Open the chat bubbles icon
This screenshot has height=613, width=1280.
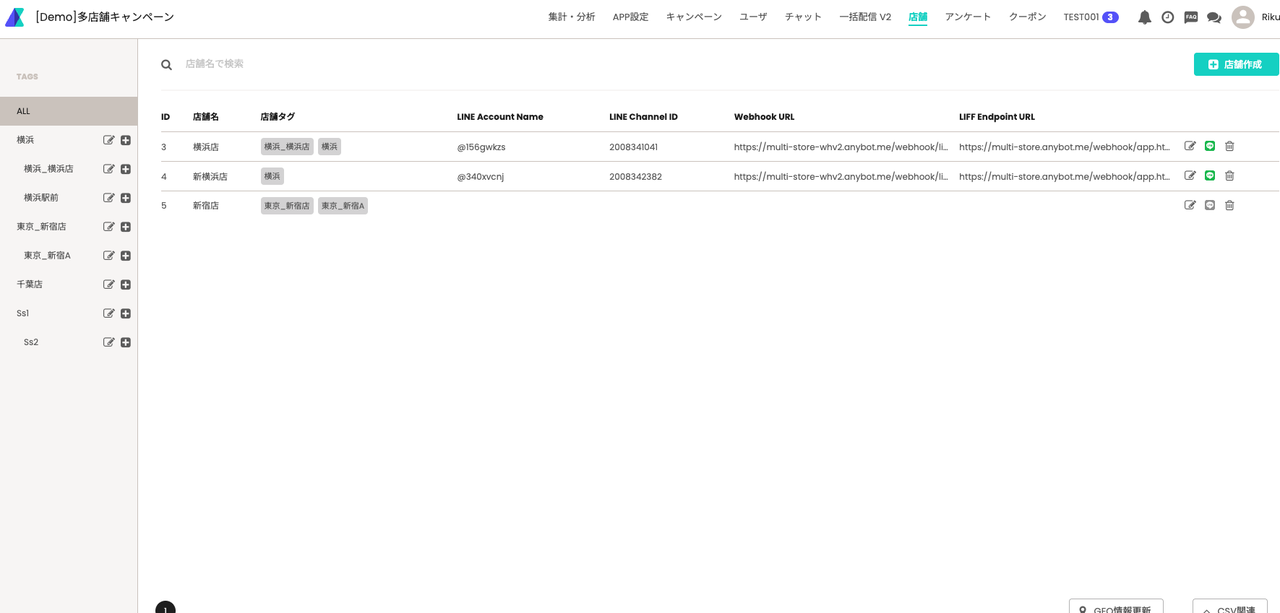pyautogui.click(x=1214, y=17)
